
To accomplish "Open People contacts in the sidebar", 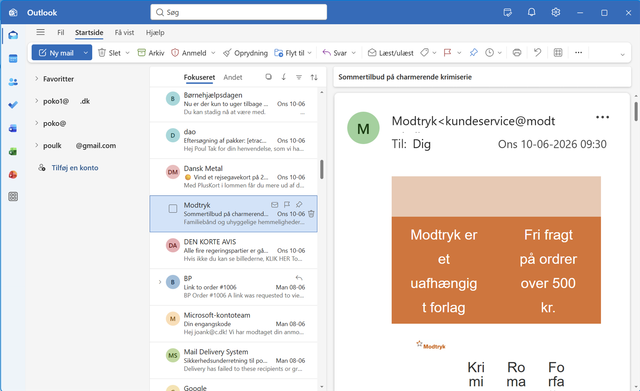I will tap(13, 82).
